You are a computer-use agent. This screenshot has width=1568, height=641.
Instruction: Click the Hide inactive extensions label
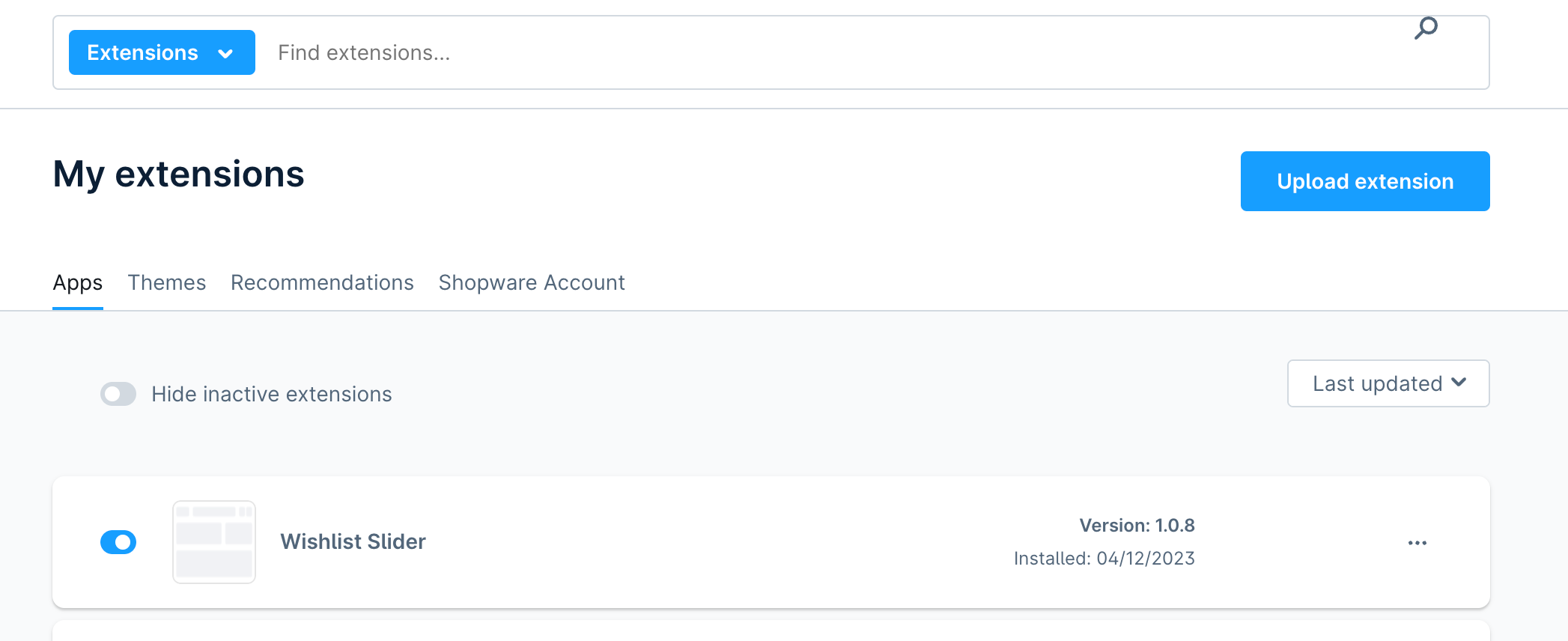click(x=272, y=394)
